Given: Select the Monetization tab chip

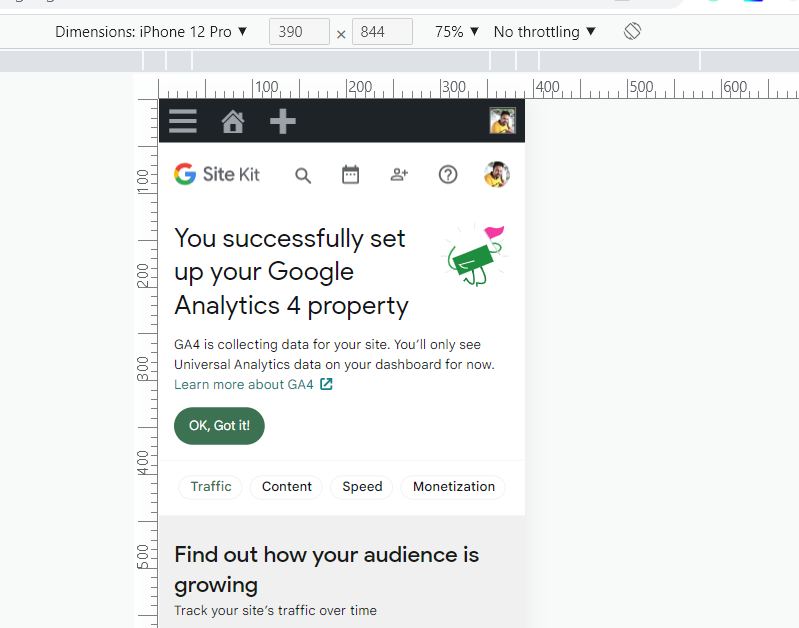Looking at the screenshot, I should [x=454, y=487].
